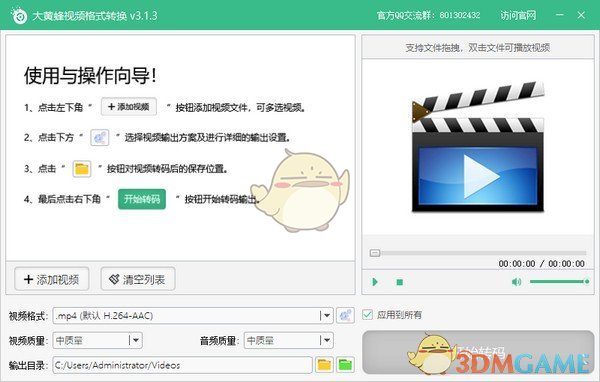Click the video preview clapperboard thumbnail
Screen dimensions: 600x382
[478, 147]
